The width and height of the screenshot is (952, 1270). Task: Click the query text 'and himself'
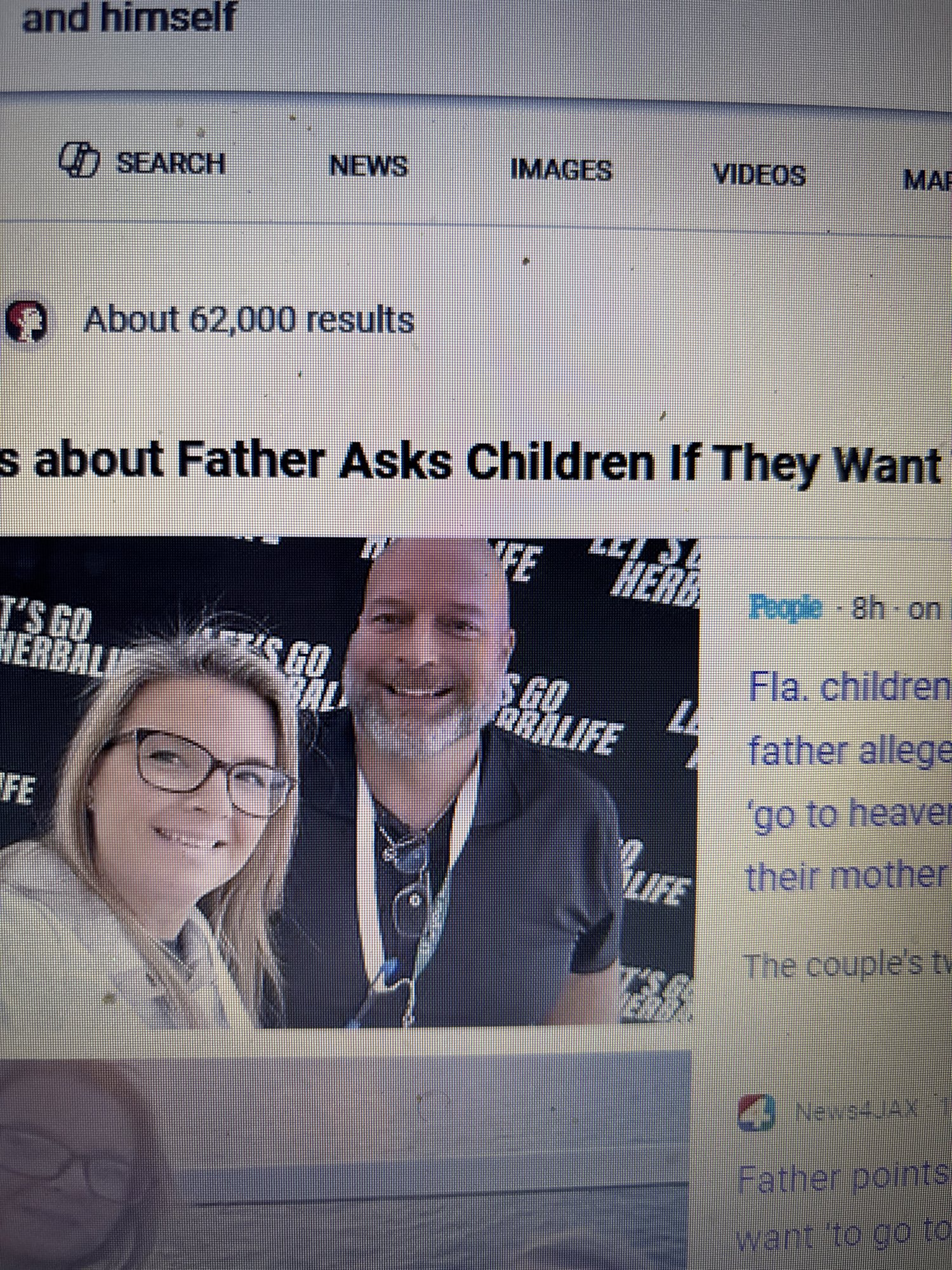[x=129, y=17]
